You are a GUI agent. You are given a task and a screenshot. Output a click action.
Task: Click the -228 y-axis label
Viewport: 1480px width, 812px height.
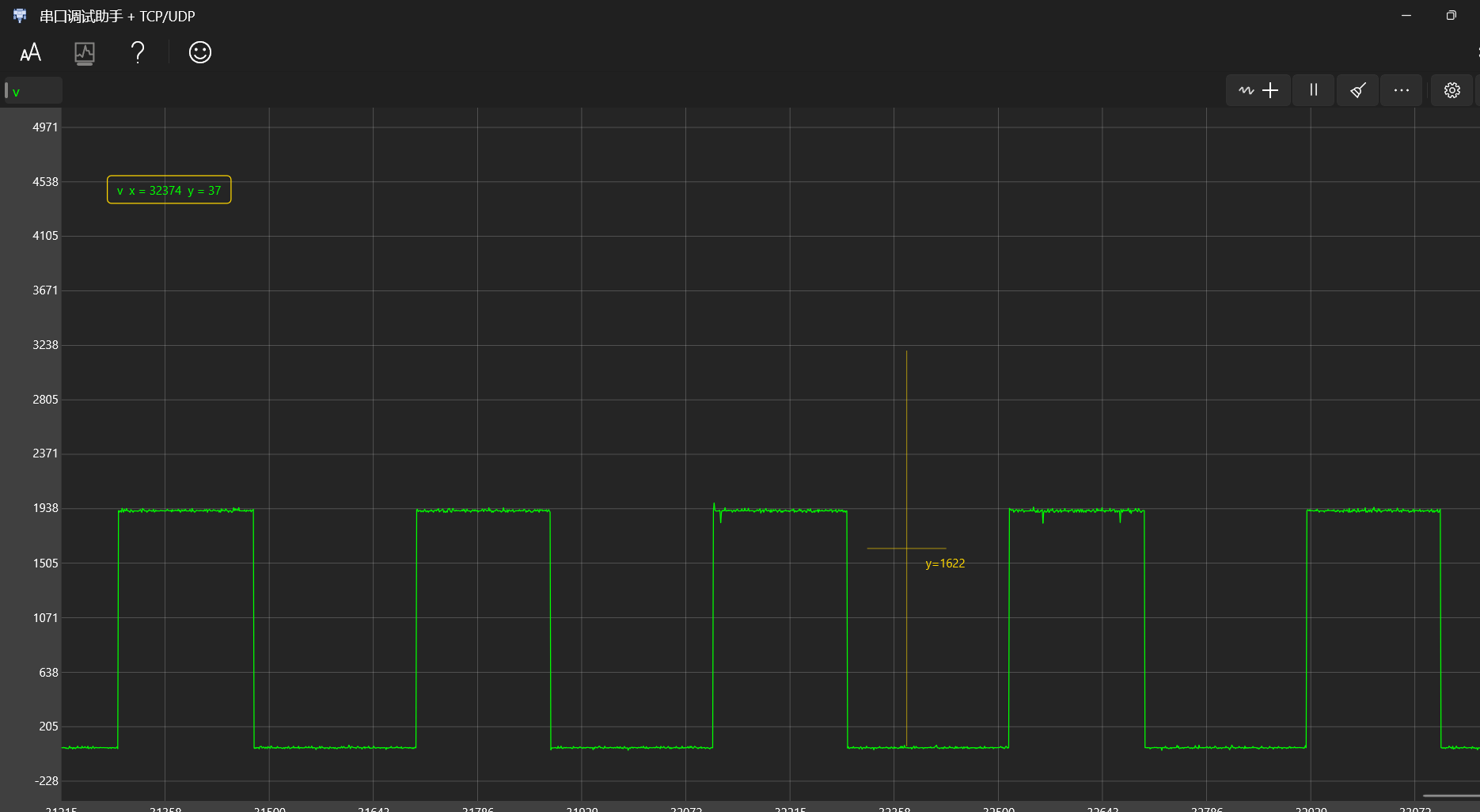[x=47, y=781]
